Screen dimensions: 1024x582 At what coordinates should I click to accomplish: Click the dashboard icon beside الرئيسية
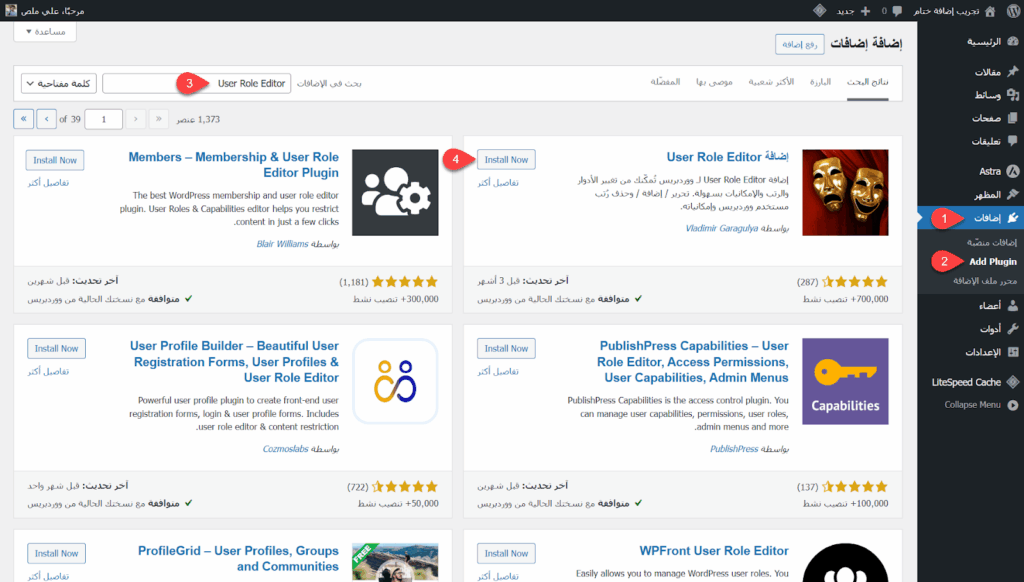tap(1012, 41)
